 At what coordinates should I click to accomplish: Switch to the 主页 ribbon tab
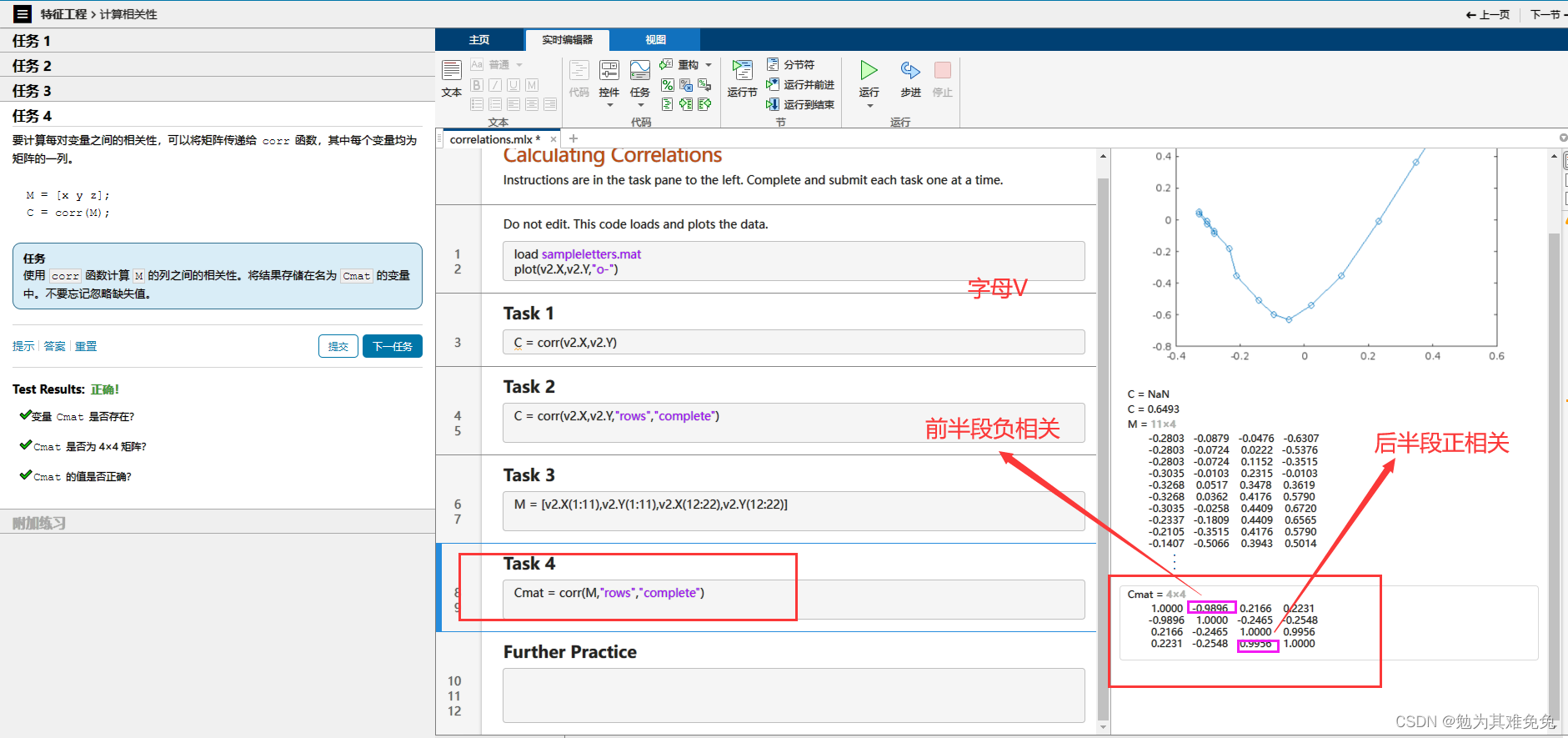coord(479,40)
